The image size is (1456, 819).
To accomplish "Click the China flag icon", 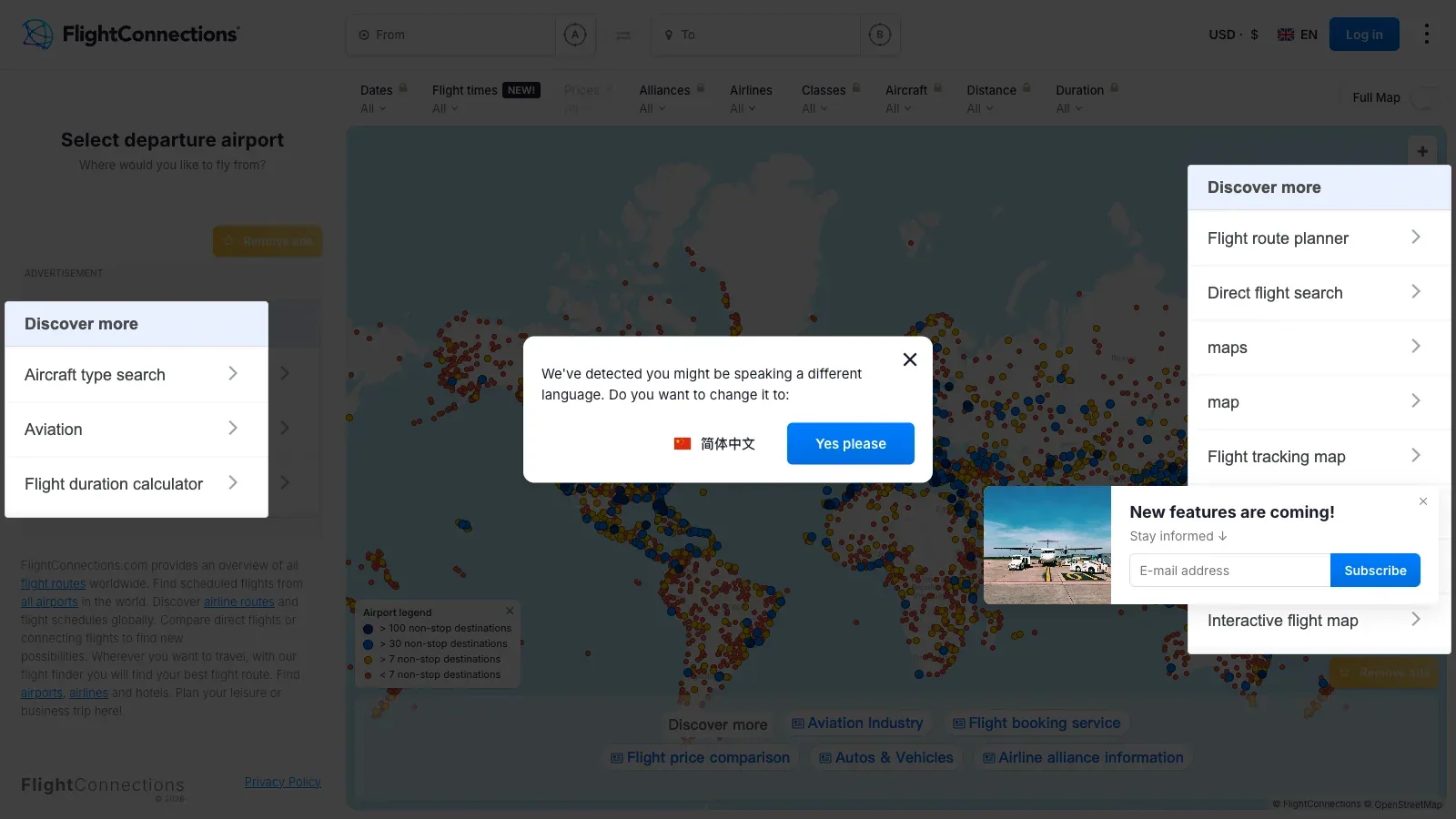I will (682, 444).
